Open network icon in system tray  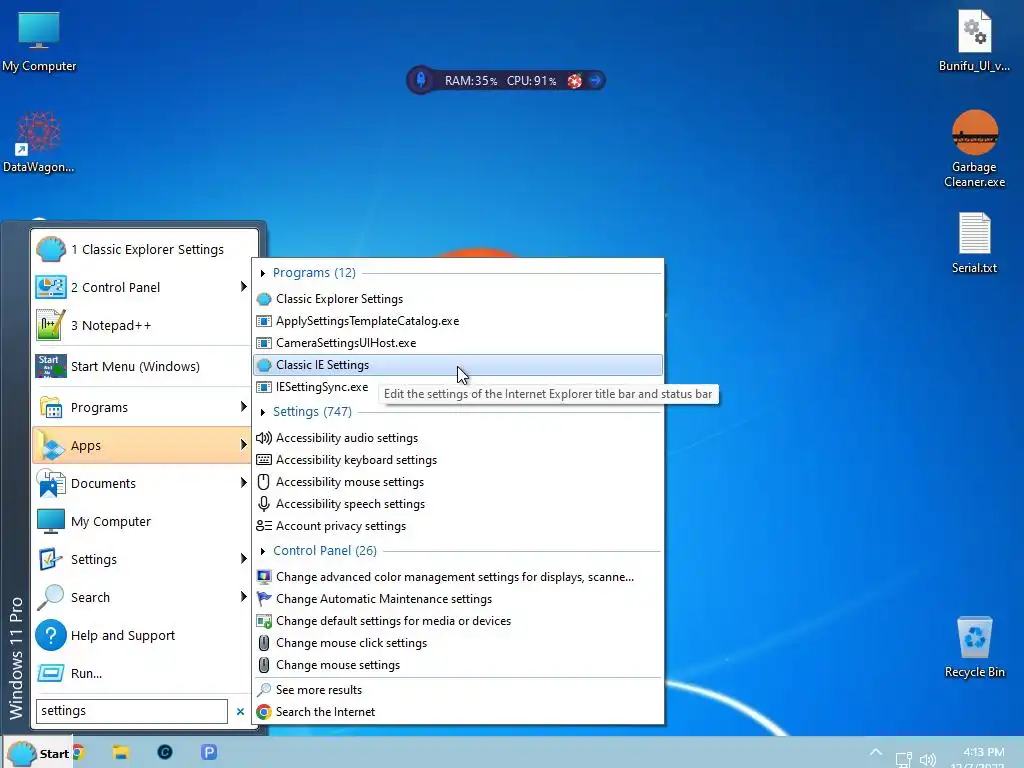pyautogui.click(x=903, y=760)
